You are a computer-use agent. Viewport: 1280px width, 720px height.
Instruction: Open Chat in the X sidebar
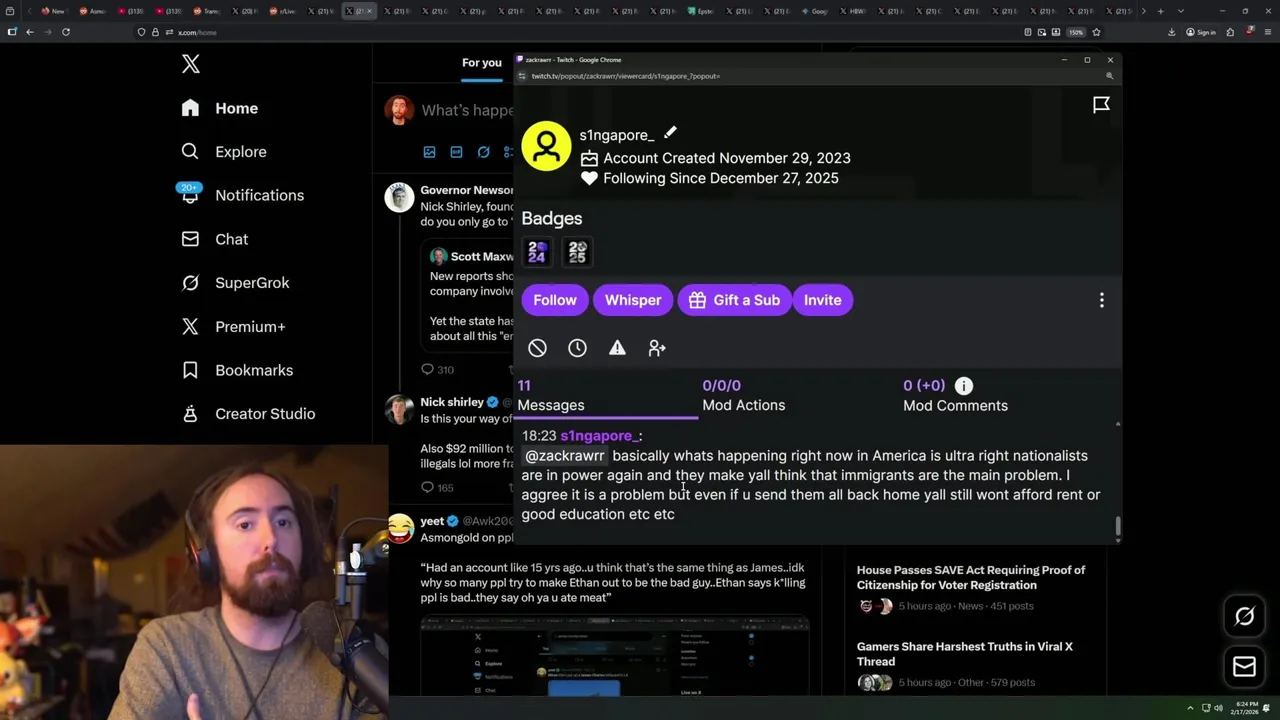pos(214,239)
